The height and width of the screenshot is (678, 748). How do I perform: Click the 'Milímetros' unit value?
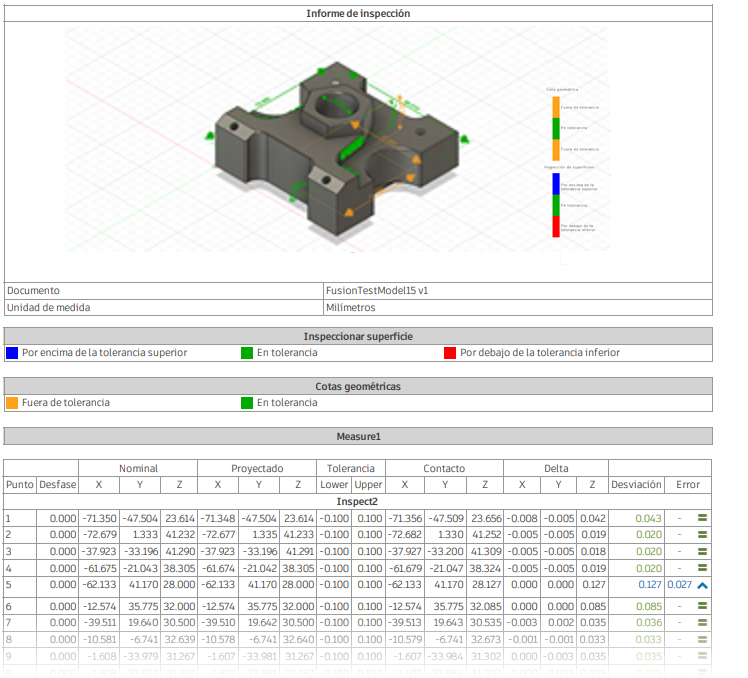click(351, 308)
